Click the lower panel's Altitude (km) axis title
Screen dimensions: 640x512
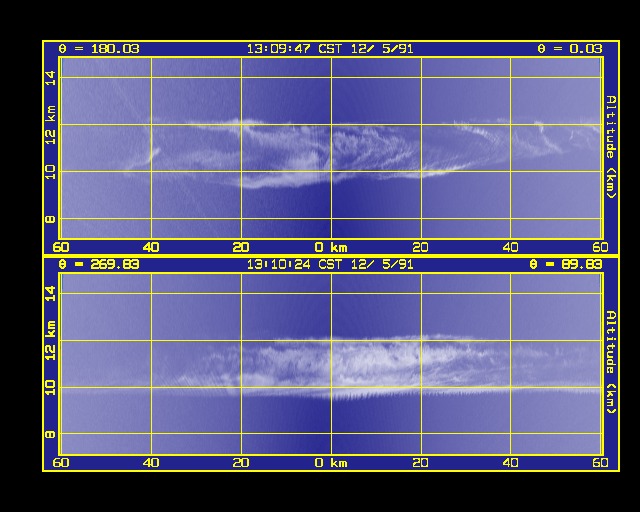click(x=611, y=362)
